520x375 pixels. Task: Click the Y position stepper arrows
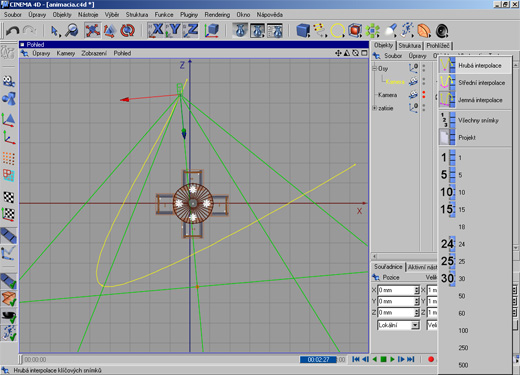(x=417, y=301)
